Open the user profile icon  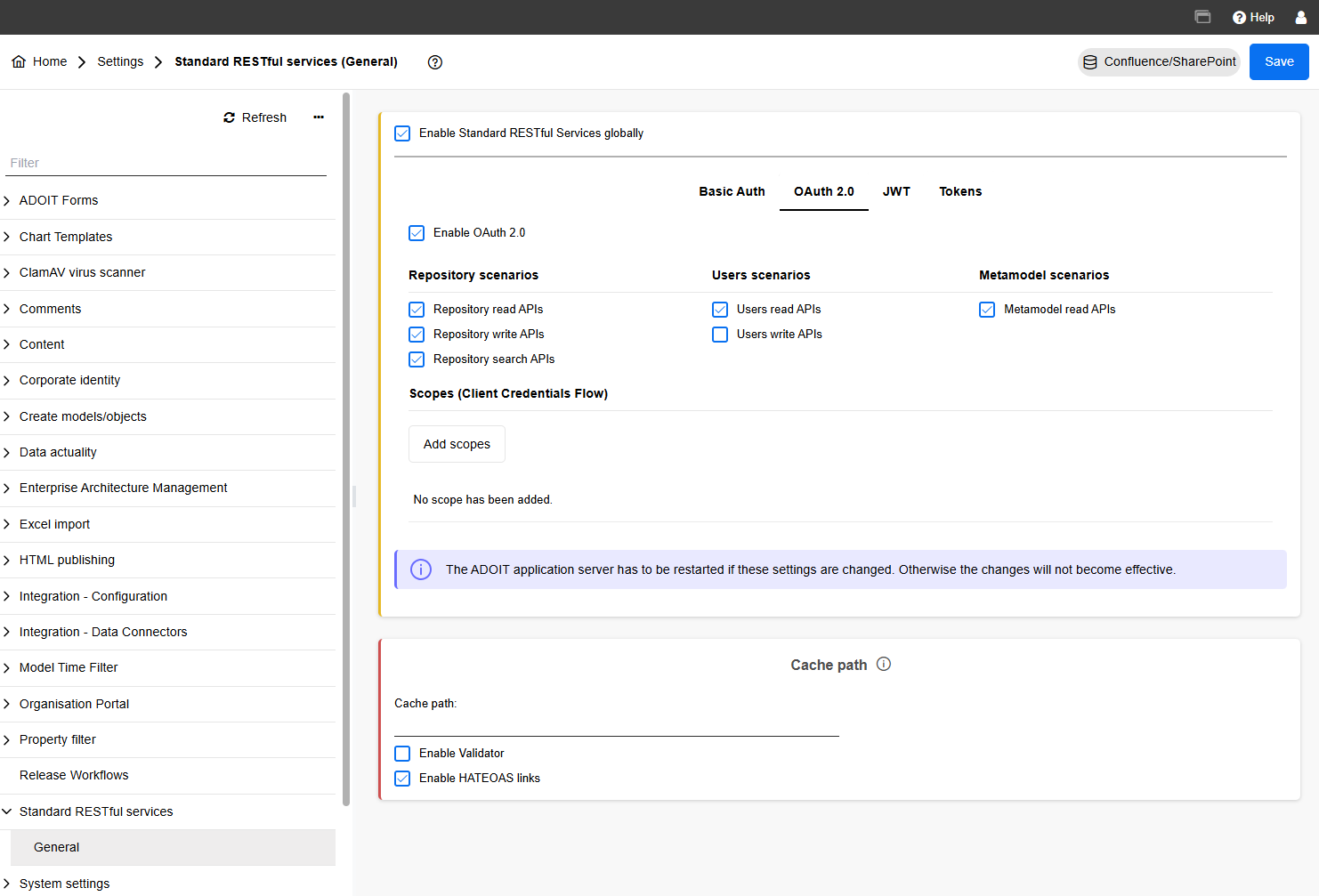pos(1300,17)
